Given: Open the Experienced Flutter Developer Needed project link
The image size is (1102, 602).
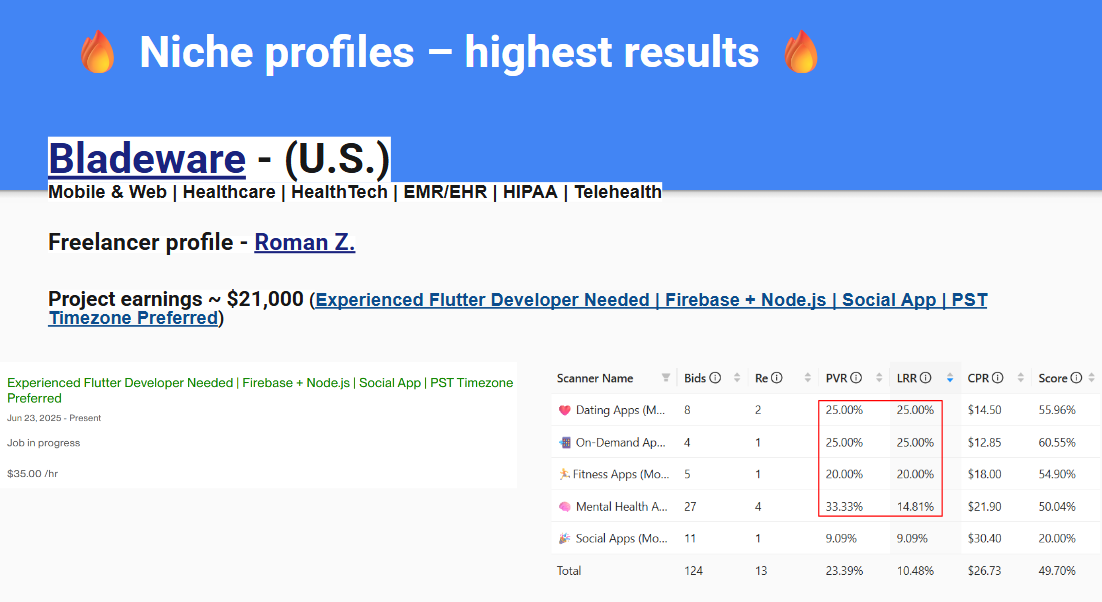Looking at the screenshot, I should pyautogui.click(x=518, y=308).
